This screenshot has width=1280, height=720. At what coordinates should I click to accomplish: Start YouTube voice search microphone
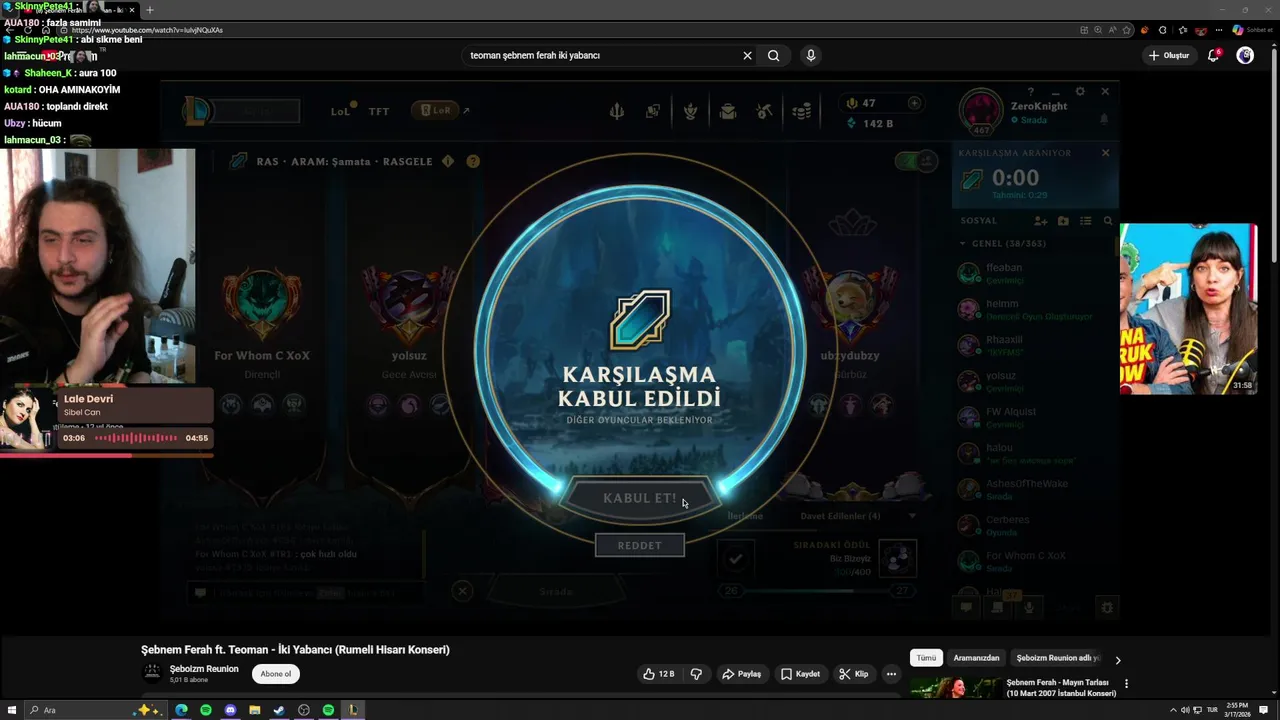point(811,56)
